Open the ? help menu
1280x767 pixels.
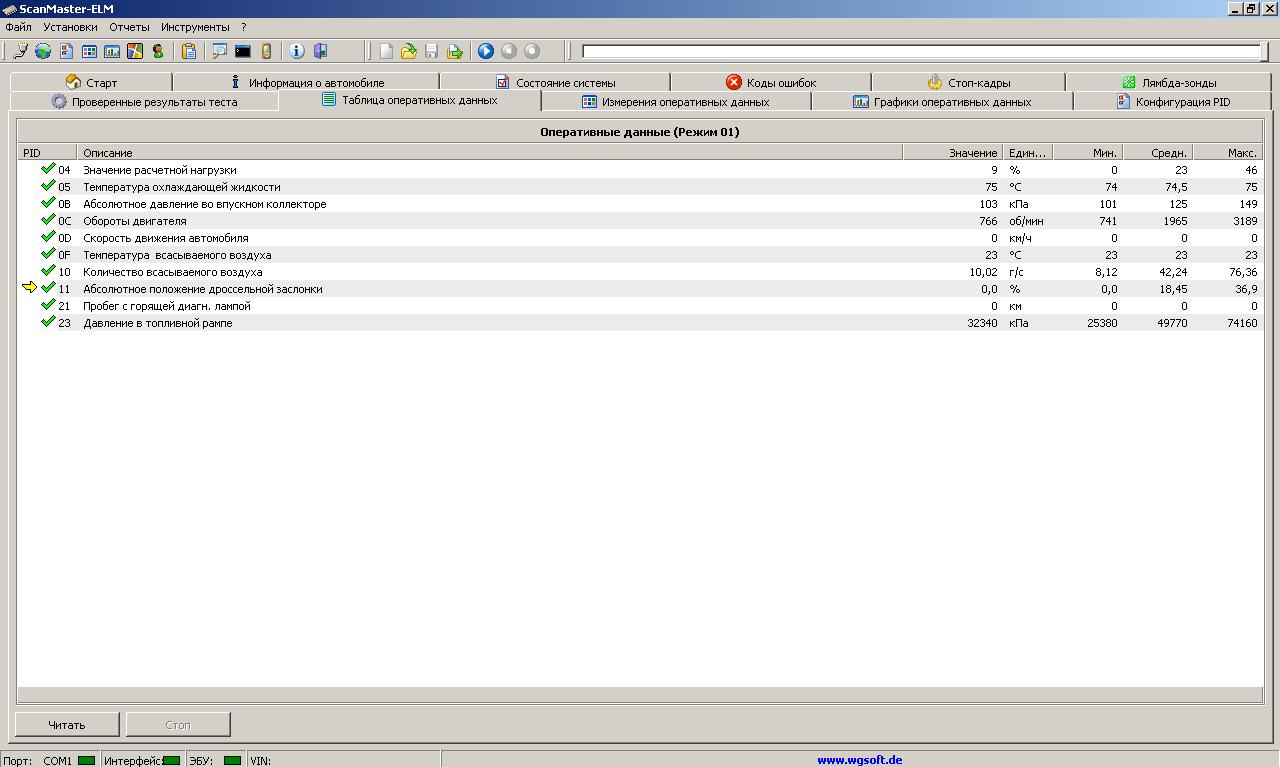[244, 27]
